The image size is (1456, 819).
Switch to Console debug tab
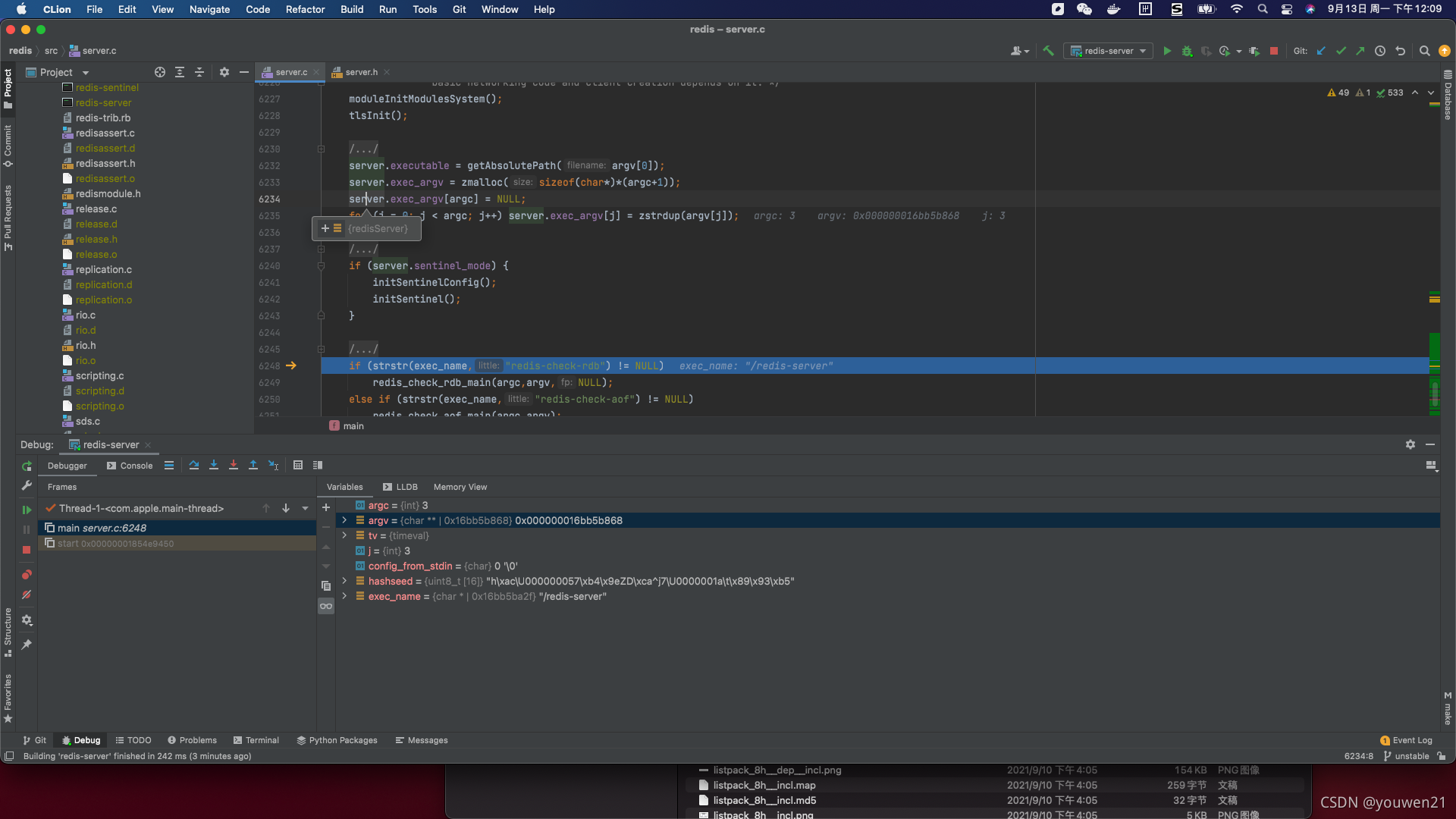pyautogui.click(x=130, y=466)
